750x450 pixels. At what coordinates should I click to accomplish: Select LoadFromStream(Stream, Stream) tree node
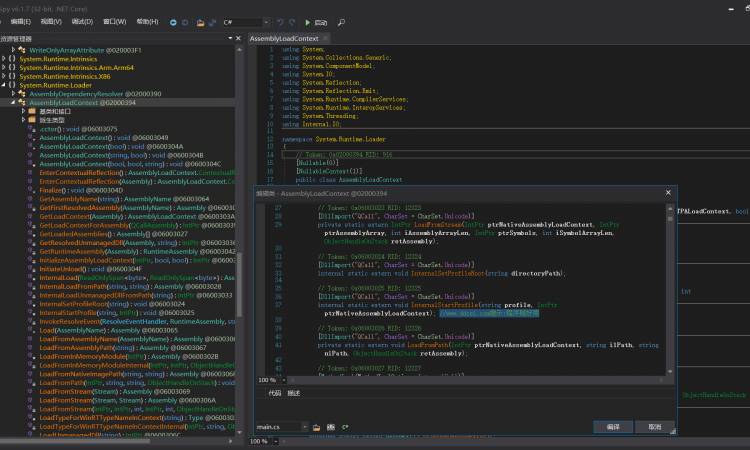tap(128, 400)
